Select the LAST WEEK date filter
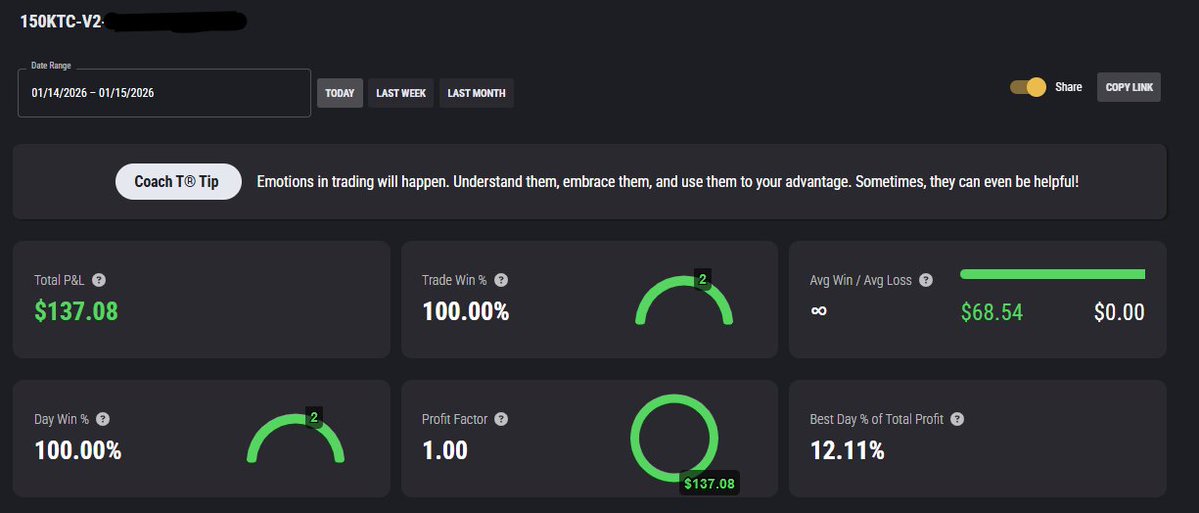 point(401,93)
